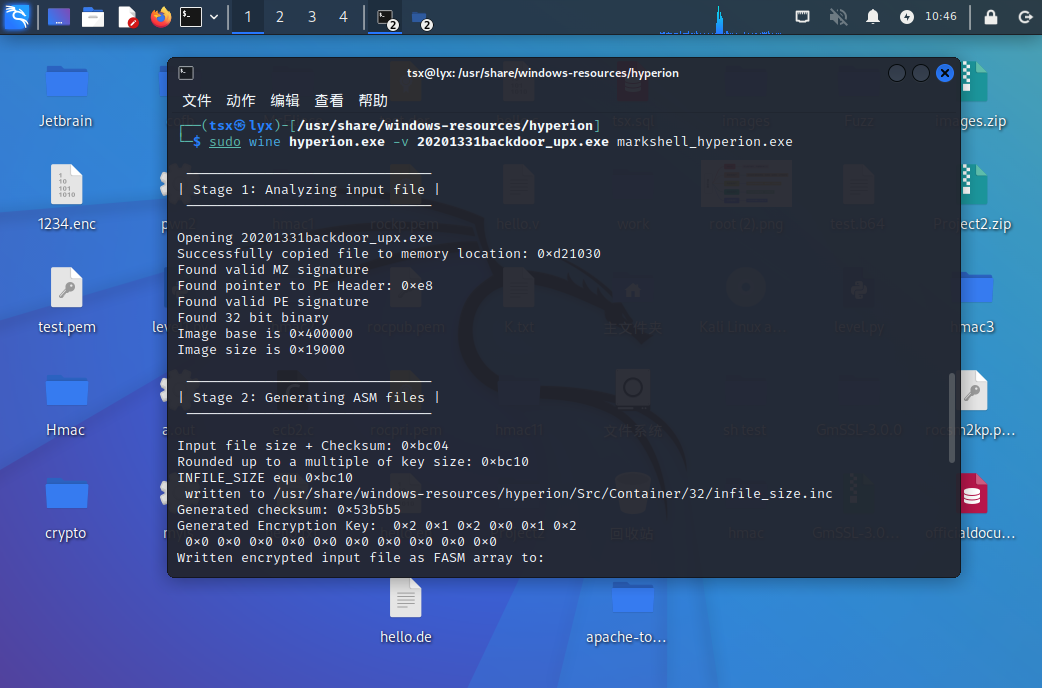Open the terminal emulator panel launcher
The height and width of the screenshot is (688, 1042).
pyautogui.click(x=191, y=17)
